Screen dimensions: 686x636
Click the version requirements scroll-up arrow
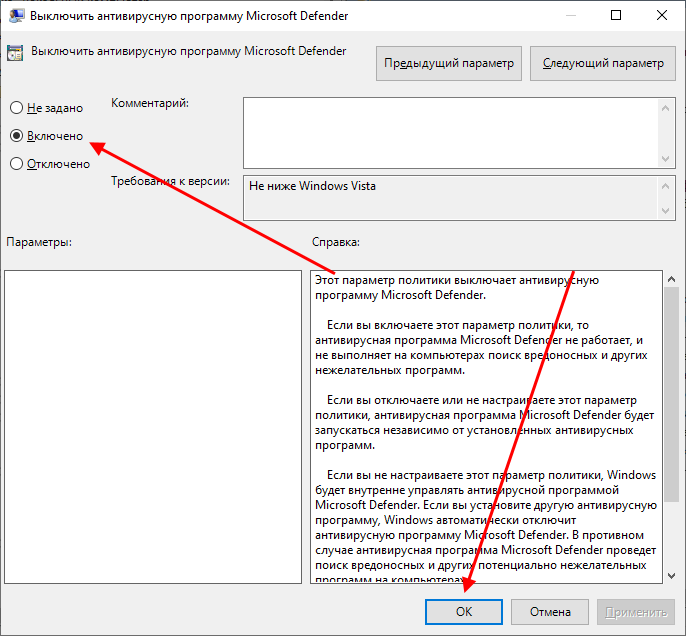point(665,186)
